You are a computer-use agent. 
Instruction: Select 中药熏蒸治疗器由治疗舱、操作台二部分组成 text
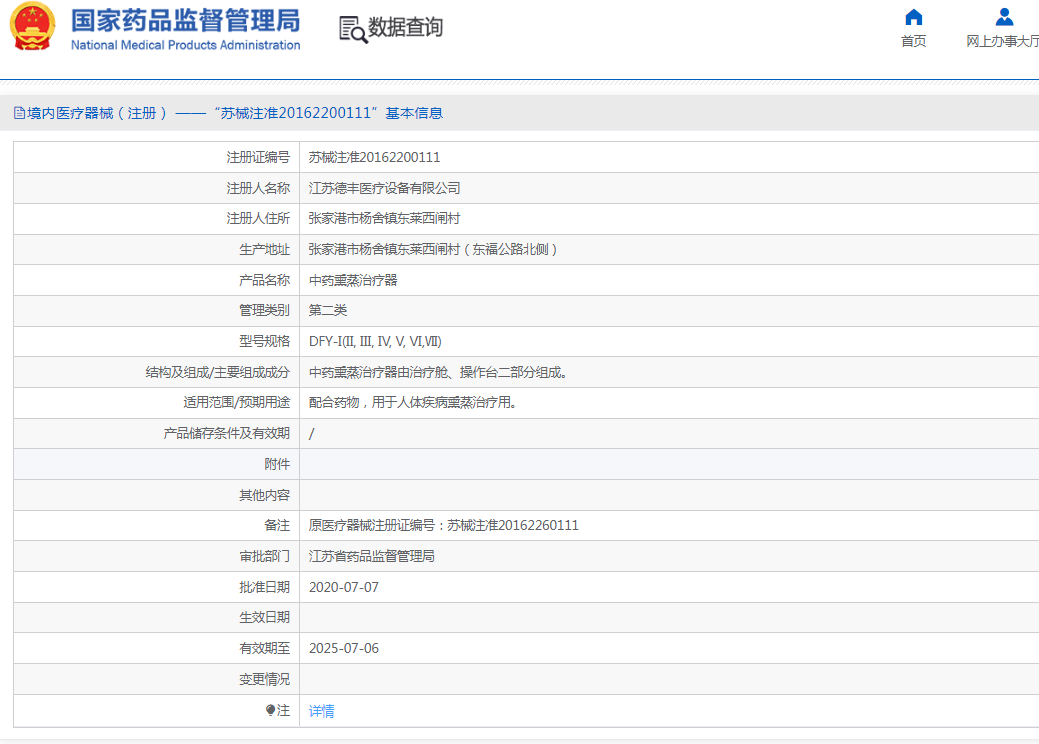click(438, 372)
